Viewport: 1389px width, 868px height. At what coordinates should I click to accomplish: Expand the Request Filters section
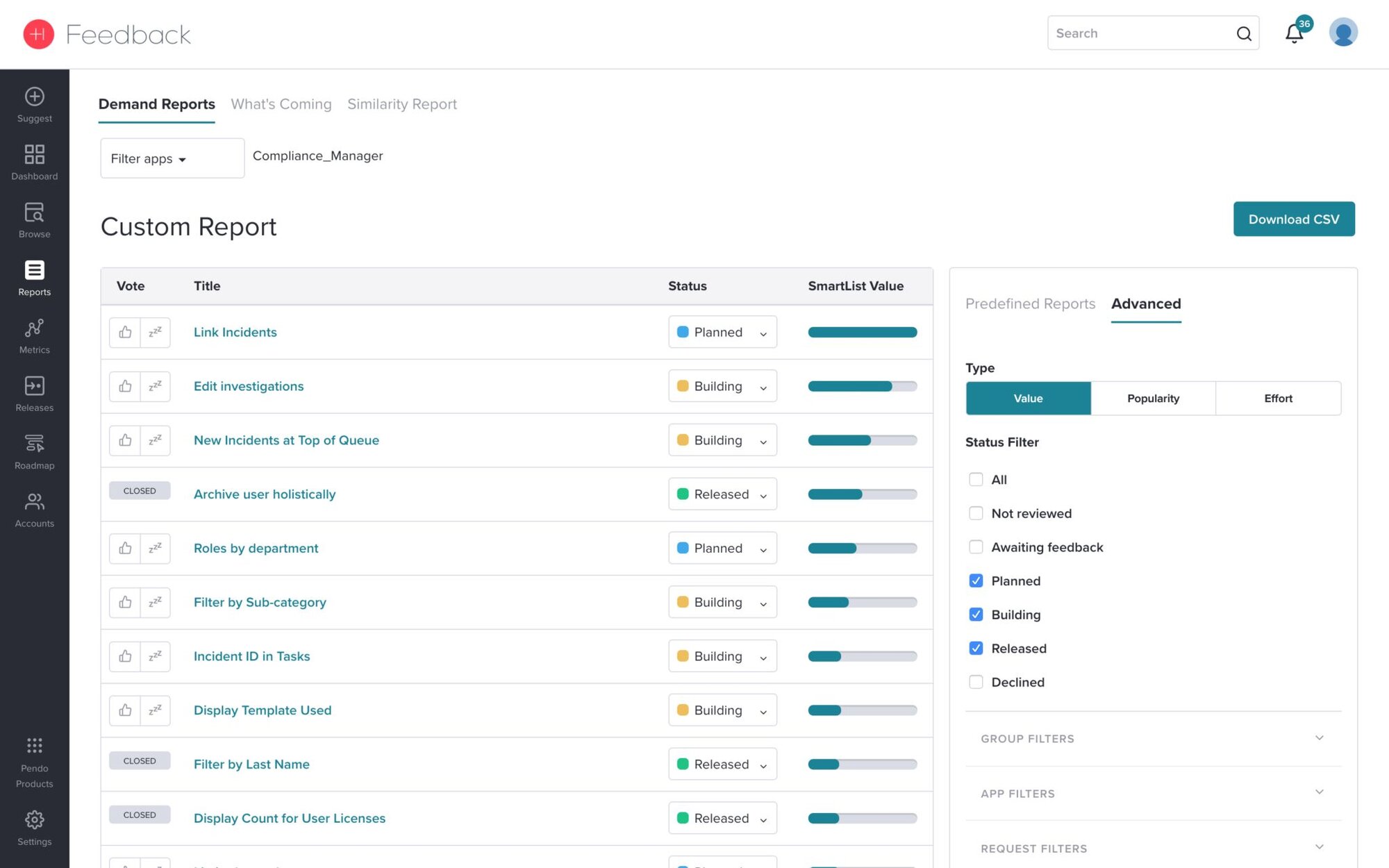(1153, 848)
